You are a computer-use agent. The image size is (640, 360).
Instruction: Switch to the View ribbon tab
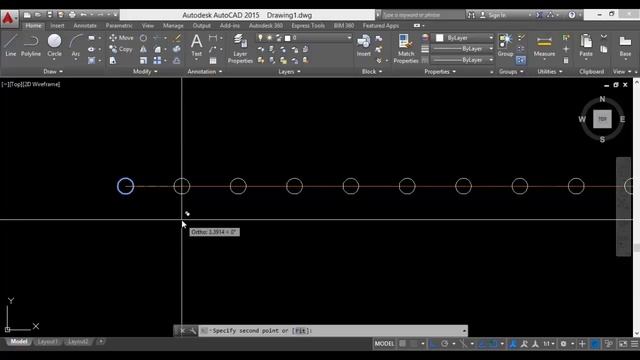(148, 26)
